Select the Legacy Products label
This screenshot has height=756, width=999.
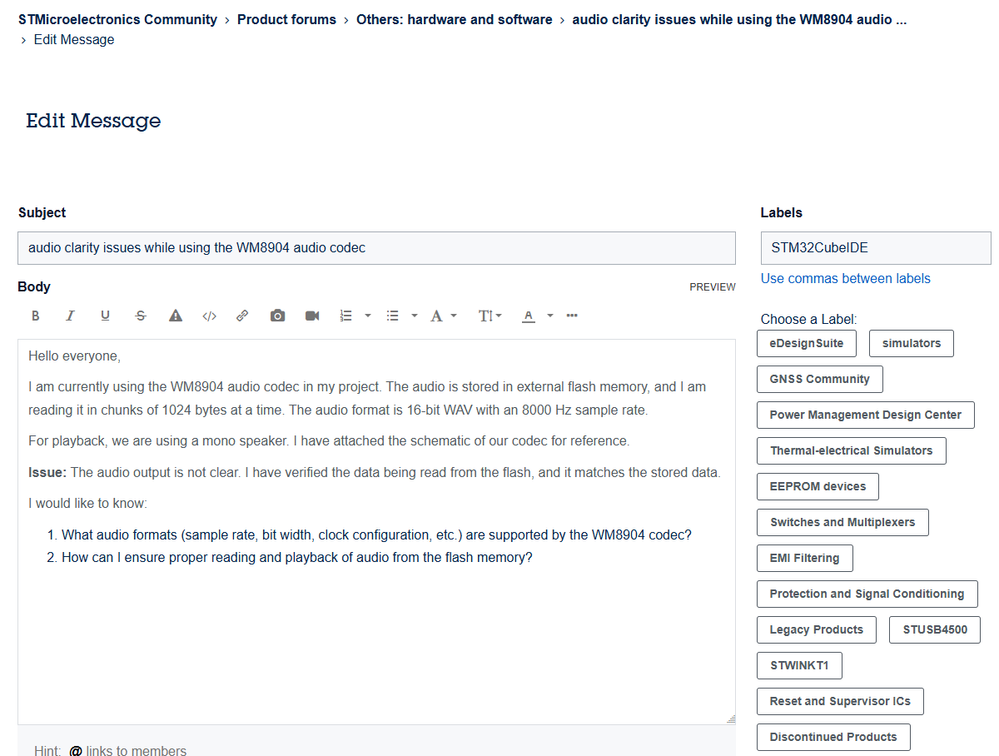pos(817,629)
